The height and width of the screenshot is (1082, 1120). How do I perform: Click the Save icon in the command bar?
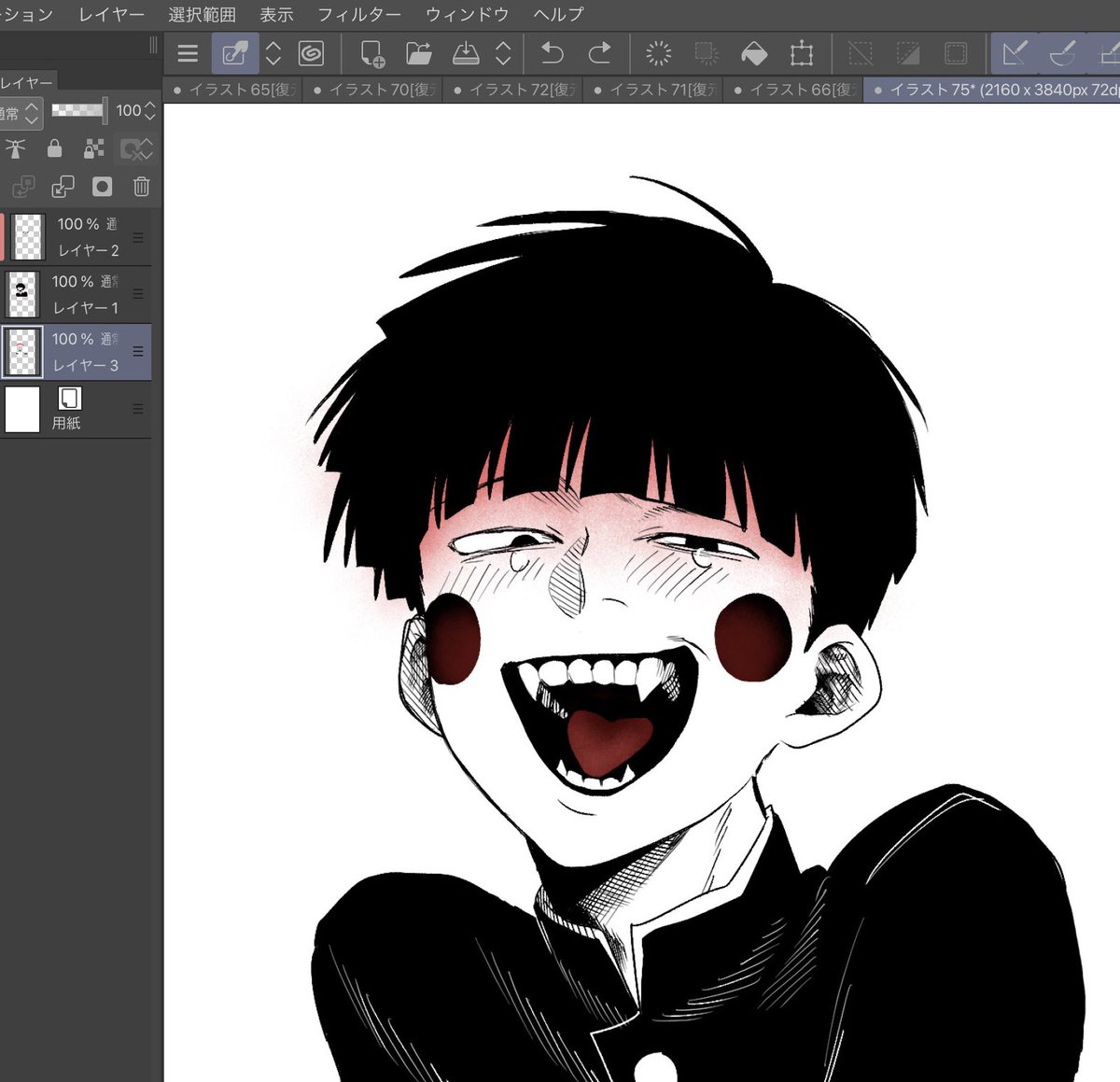[x=466, y=53]
